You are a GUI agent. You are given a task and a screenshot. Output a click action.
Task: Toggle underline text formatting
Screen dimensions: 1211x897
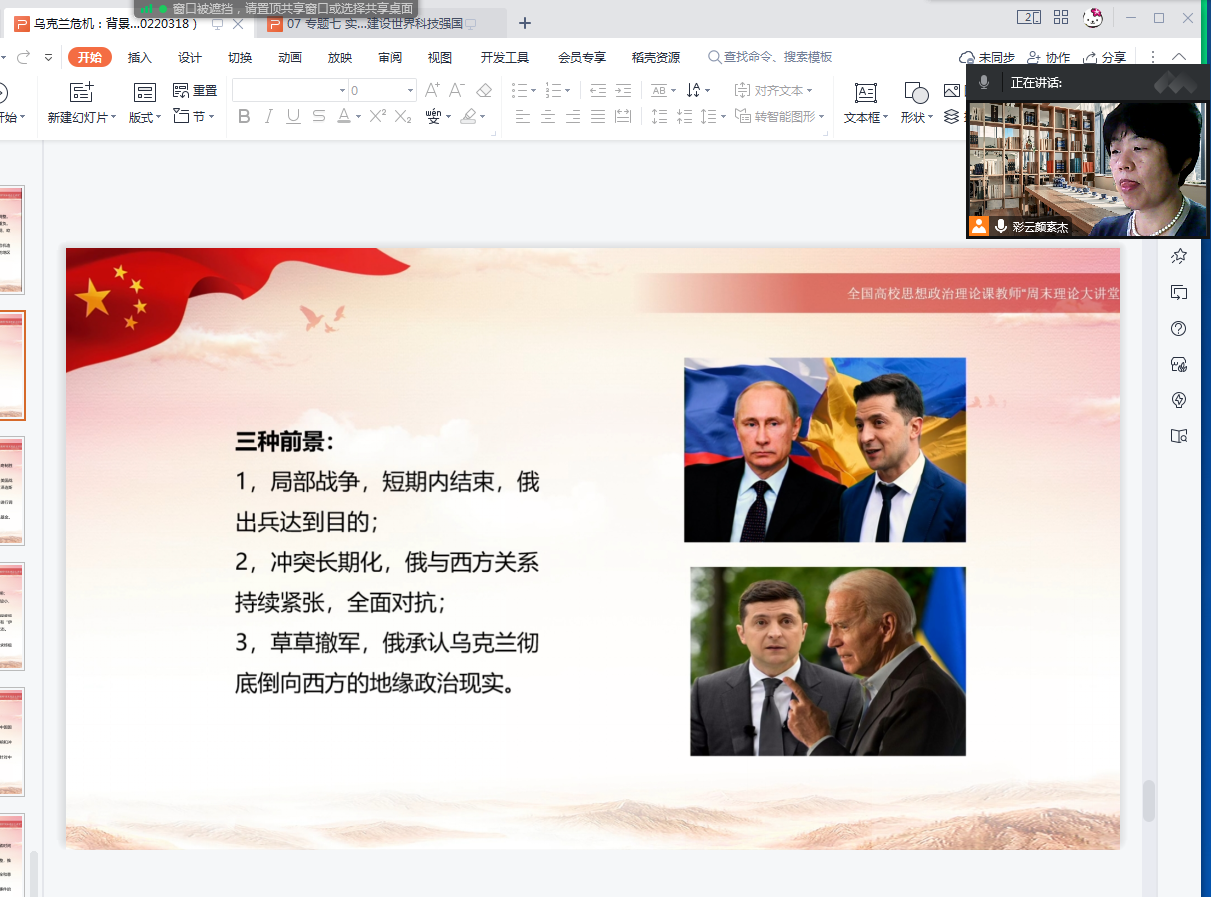(x=293, y=117)
